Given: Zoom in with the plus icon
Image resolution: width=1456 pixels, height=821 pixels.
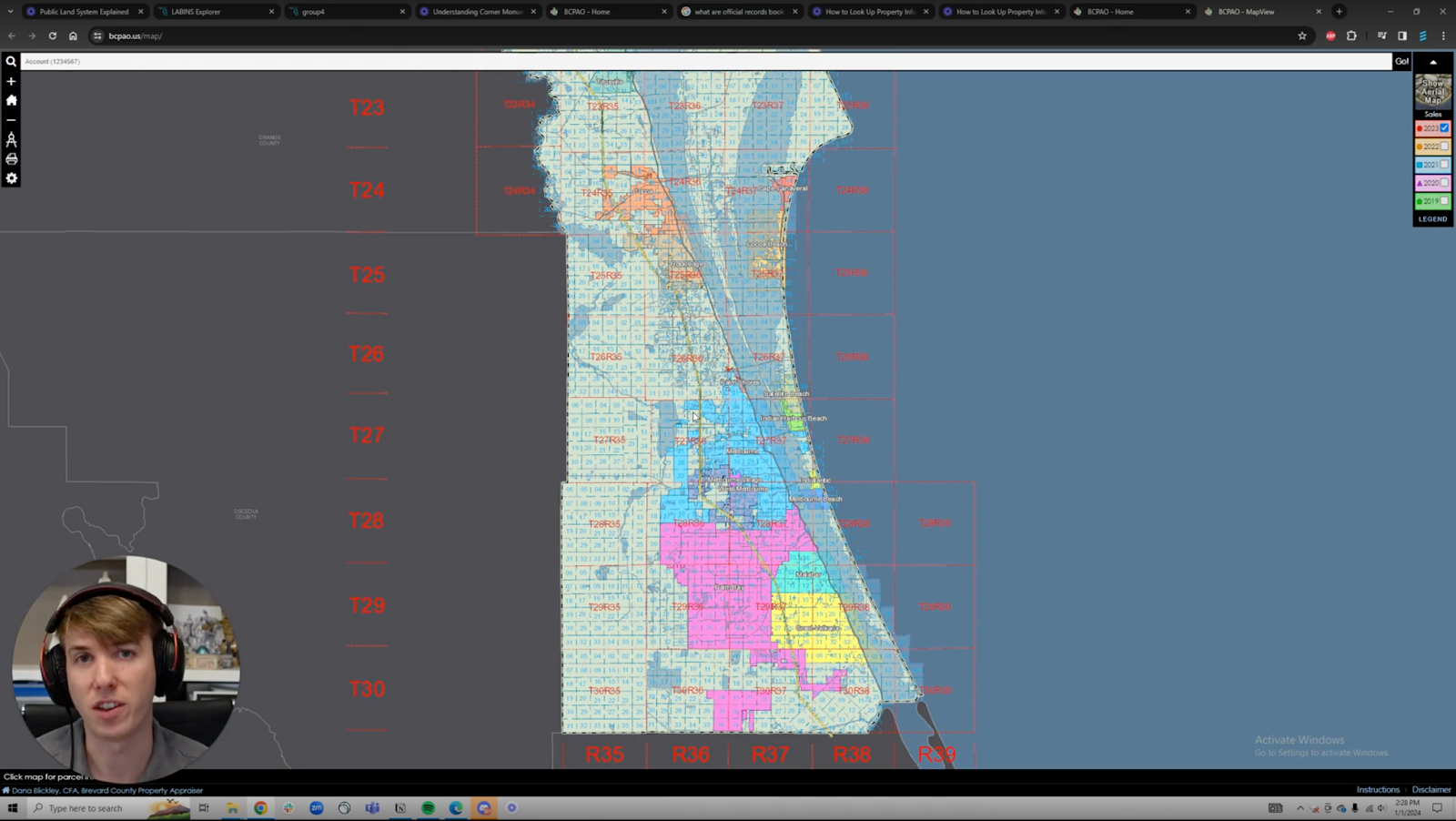Looking at the screenshot, I should coord(11,82).
